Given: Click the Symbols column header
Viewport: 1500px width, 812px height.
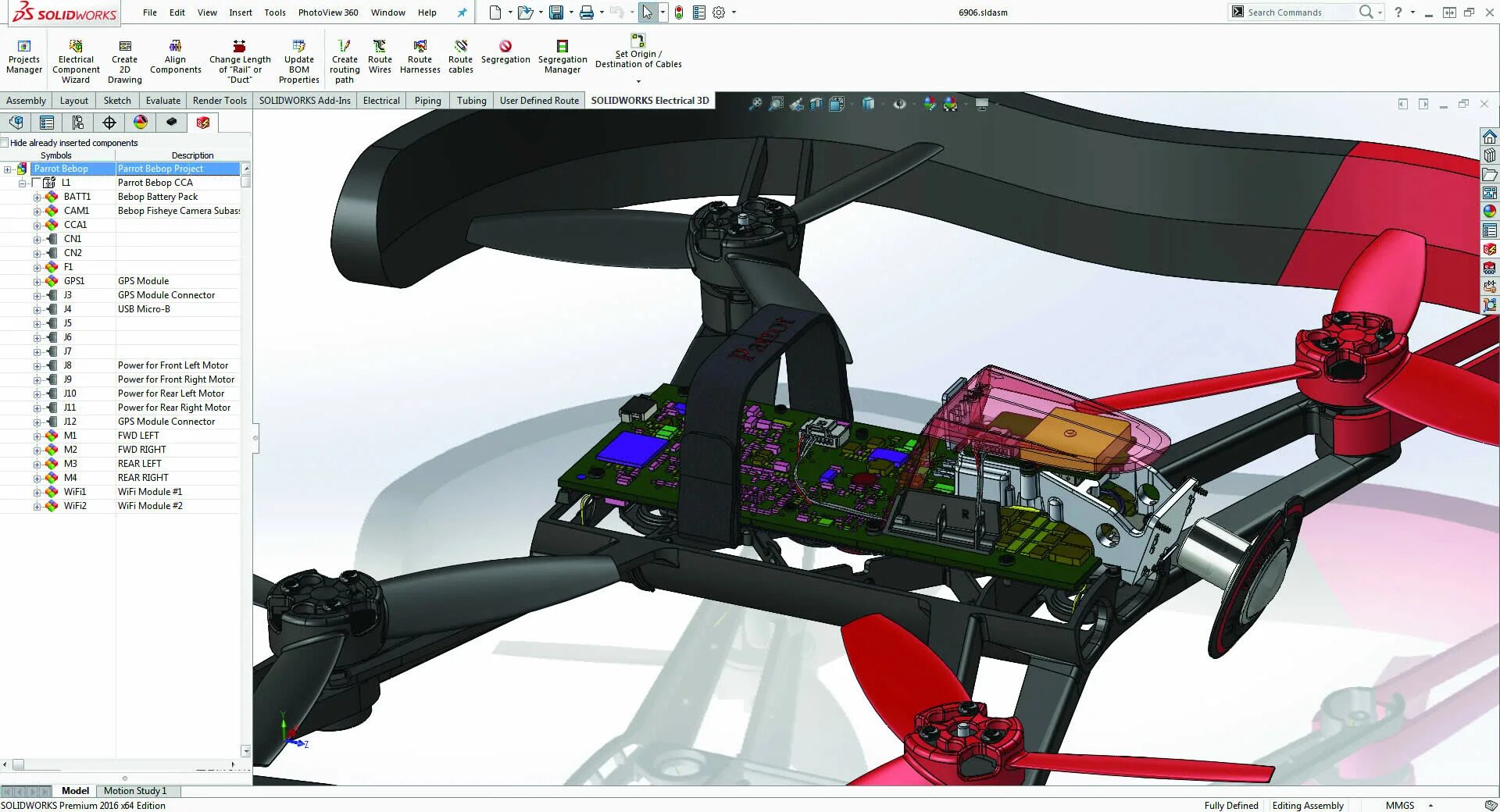Looking at the screenshot, I should coord(56,155).
